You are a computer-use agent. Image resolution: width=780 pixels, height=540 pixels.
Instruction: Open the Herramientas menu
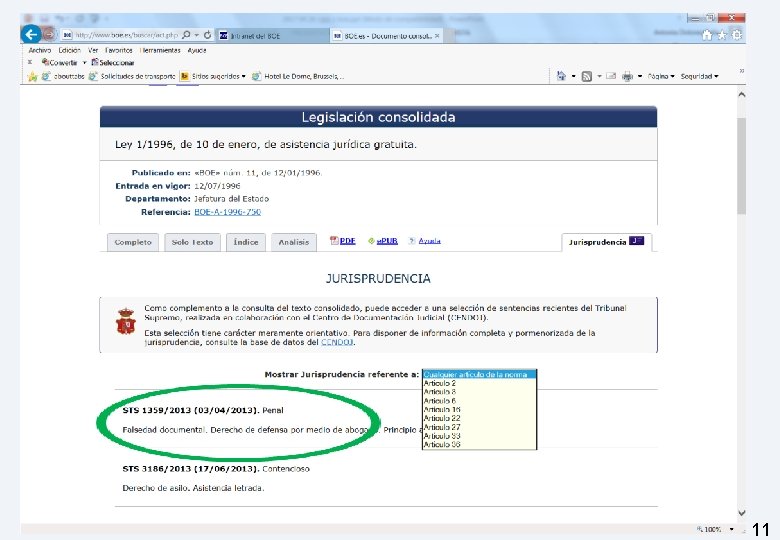click(x=160, y=50)
